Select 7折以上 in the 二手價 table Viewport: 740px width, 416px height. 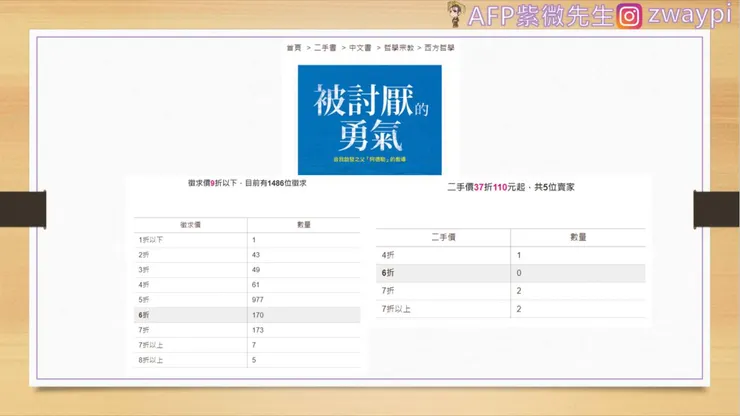coord(396,309)
